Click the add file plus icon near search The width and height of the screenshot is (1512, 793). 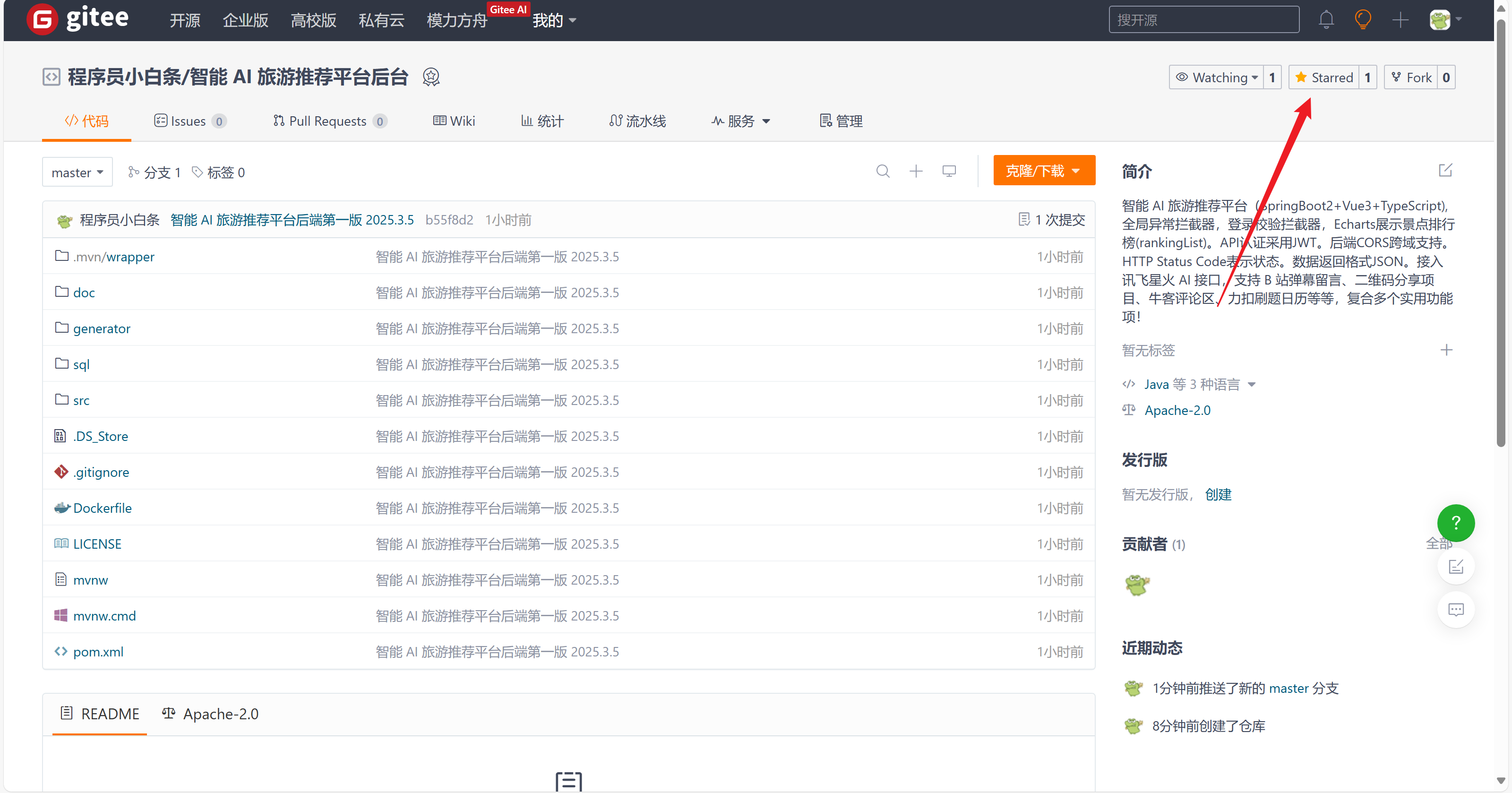(916, 171)
